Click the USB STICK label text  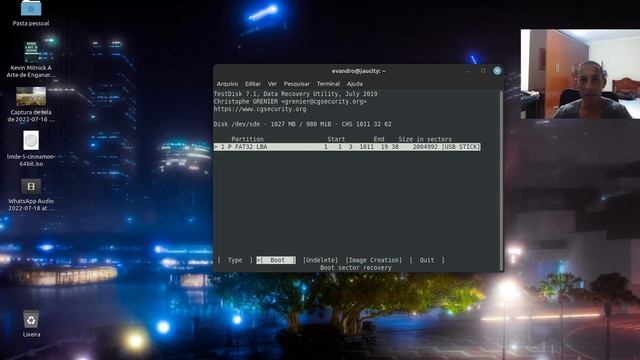(461, 147)
